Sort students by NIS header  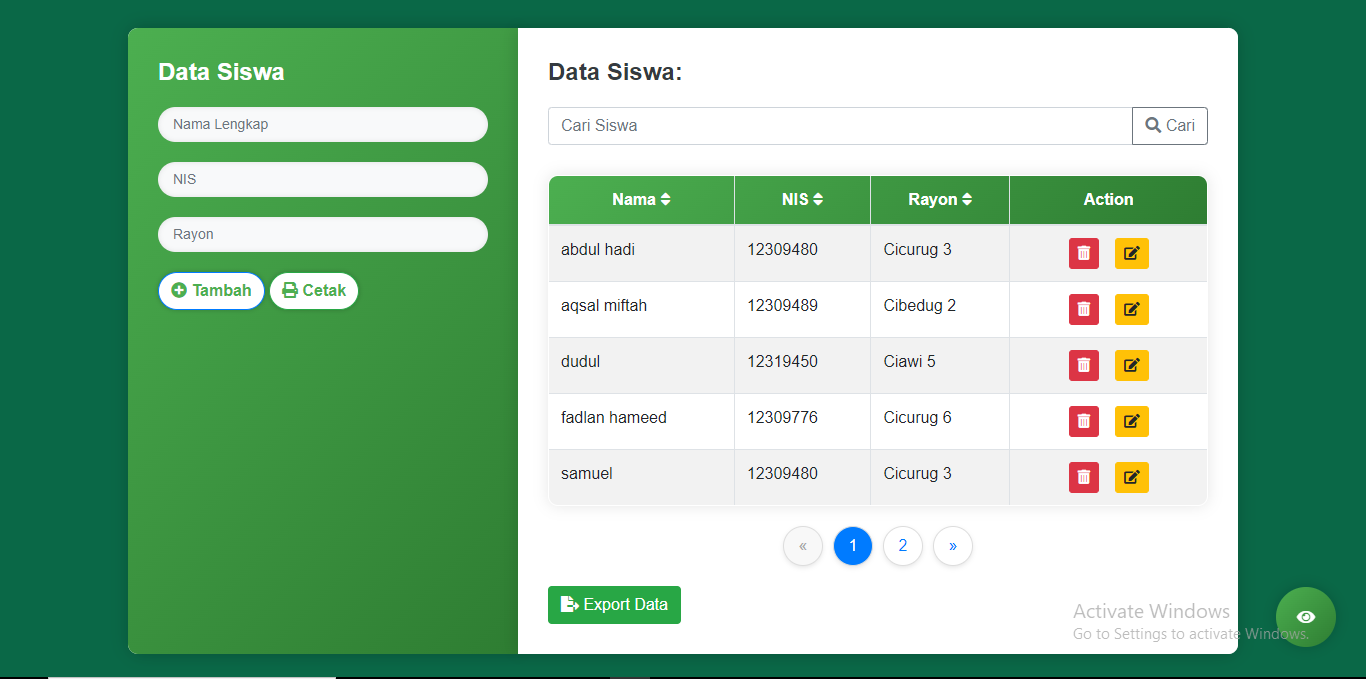802,200
